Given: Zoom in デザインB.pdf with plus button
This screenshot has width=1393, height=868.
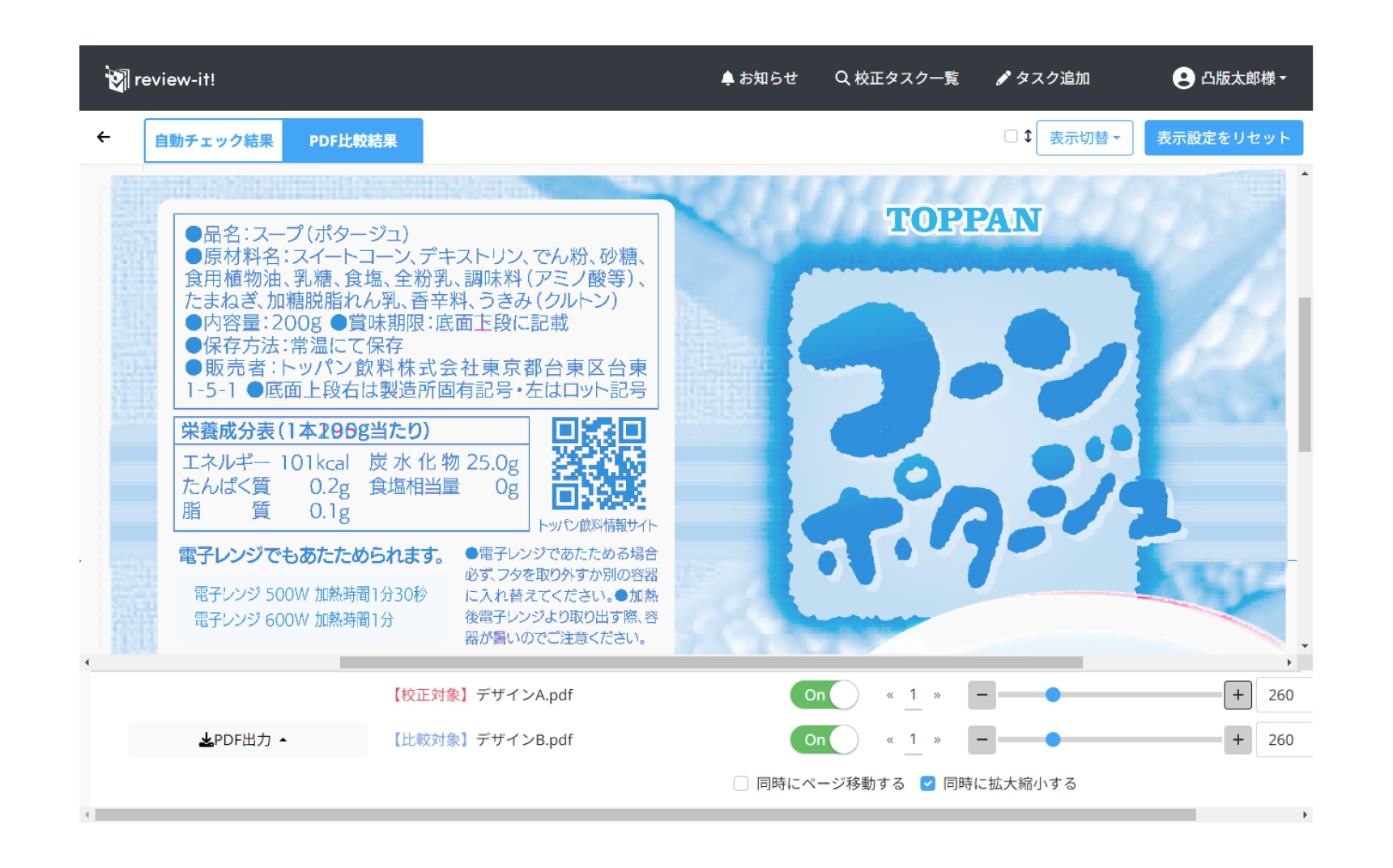Looking at the screenshot, I should (x=1238, y=739).
